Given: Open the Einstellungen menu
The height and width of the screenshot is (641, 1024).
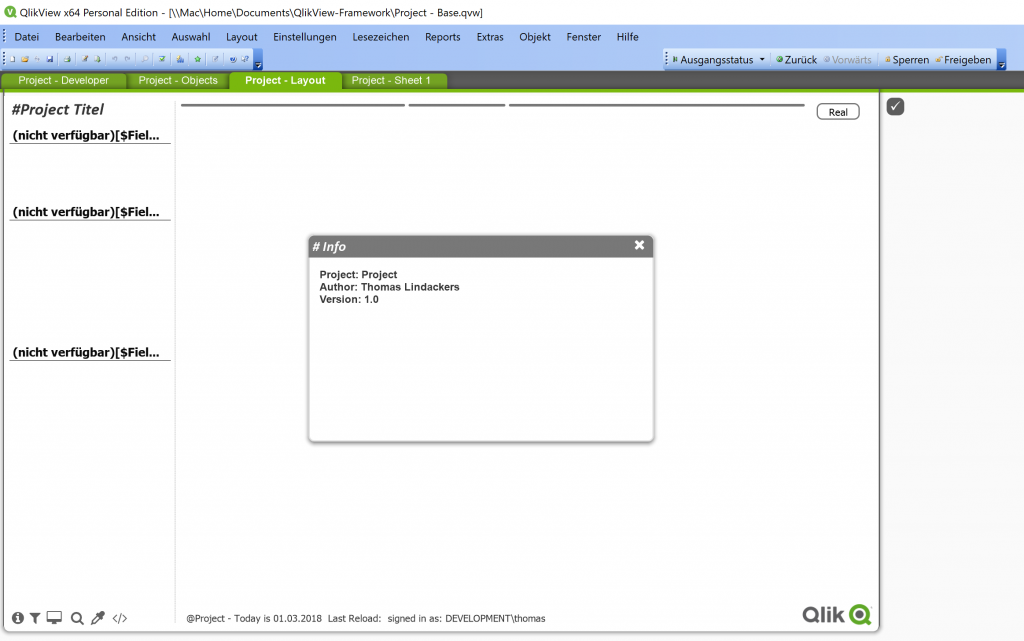Looking at the screenshot, I should pyautogui.click(x=304, y=37).
